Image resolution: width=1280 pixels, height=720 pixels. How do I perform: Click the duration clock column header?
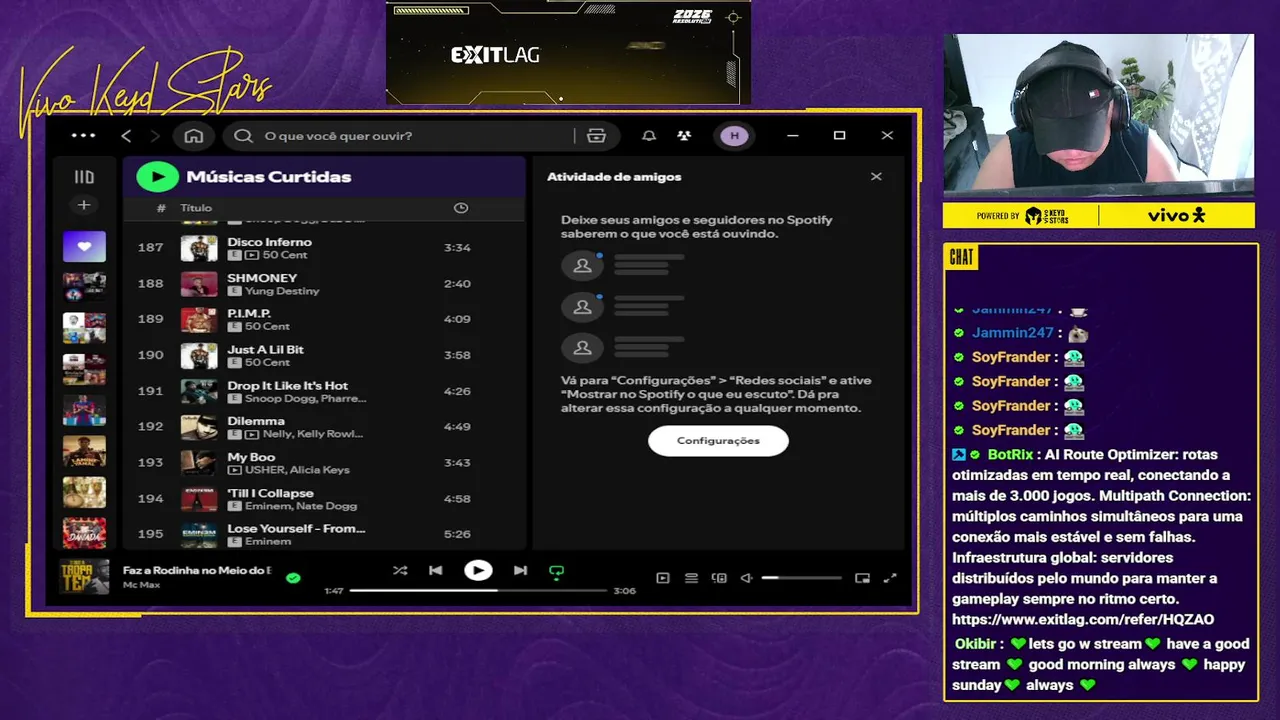pos(461,208)
